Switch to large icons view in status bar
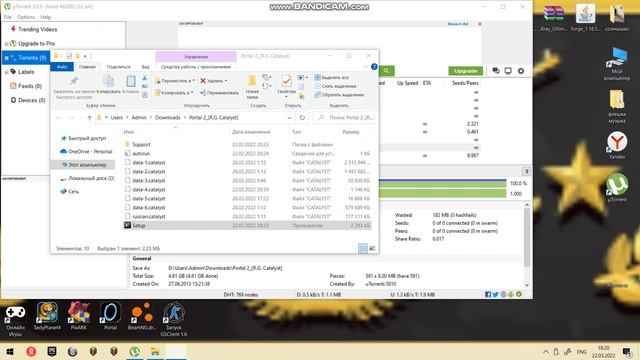Image resolution: width=640 pixels, height=360 pixels. point(372,248)
